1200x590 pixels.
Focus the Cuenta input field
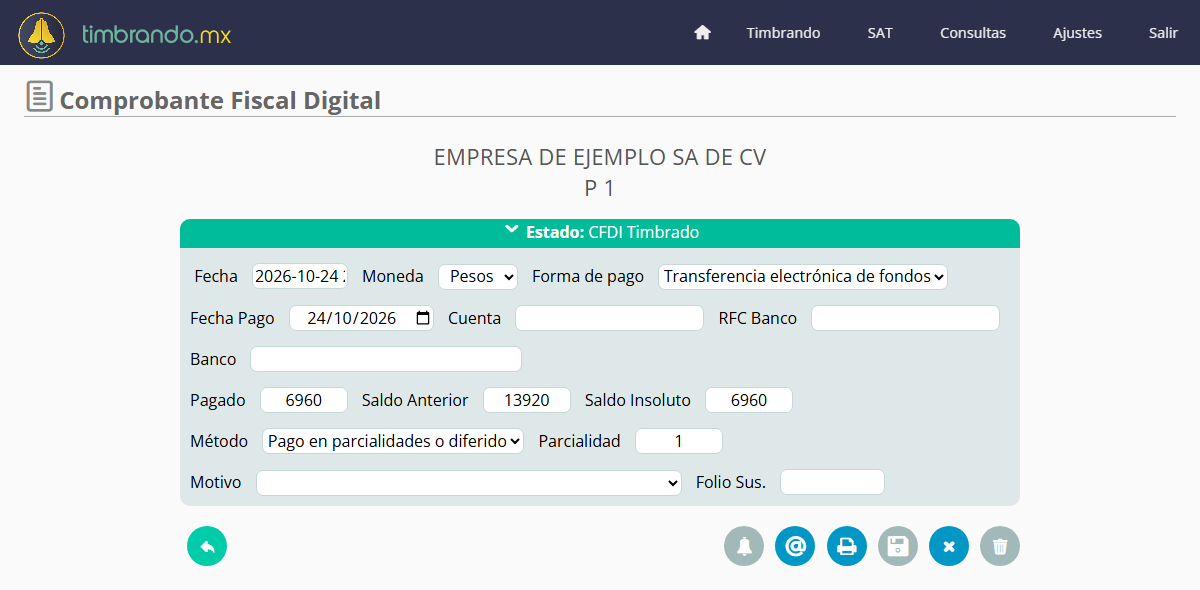tap(610, 318)
